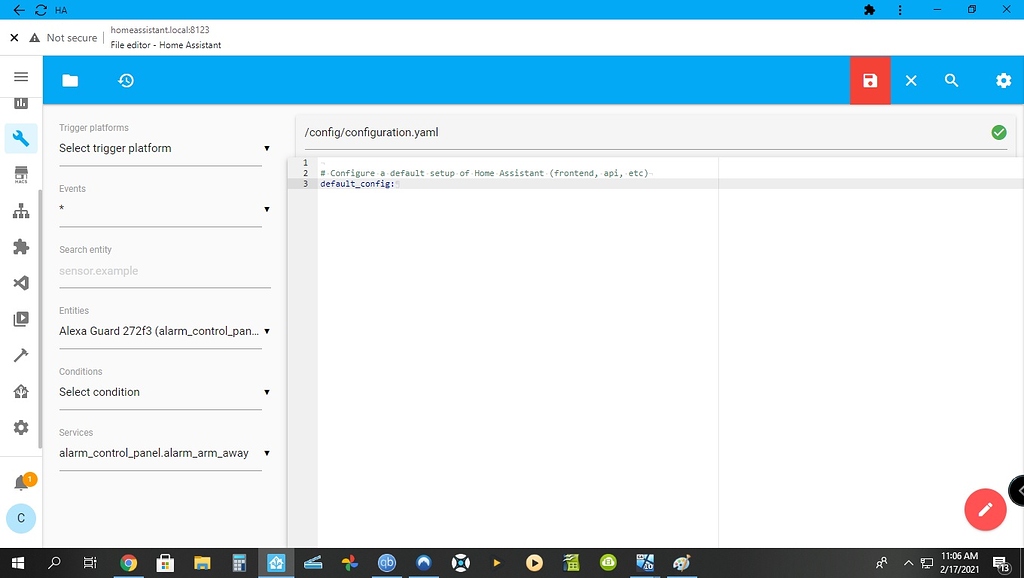Image resolution: width=1024 pixels, height=578 pixels.
Task: Click the red Save file icon
Action: (870, 81)
